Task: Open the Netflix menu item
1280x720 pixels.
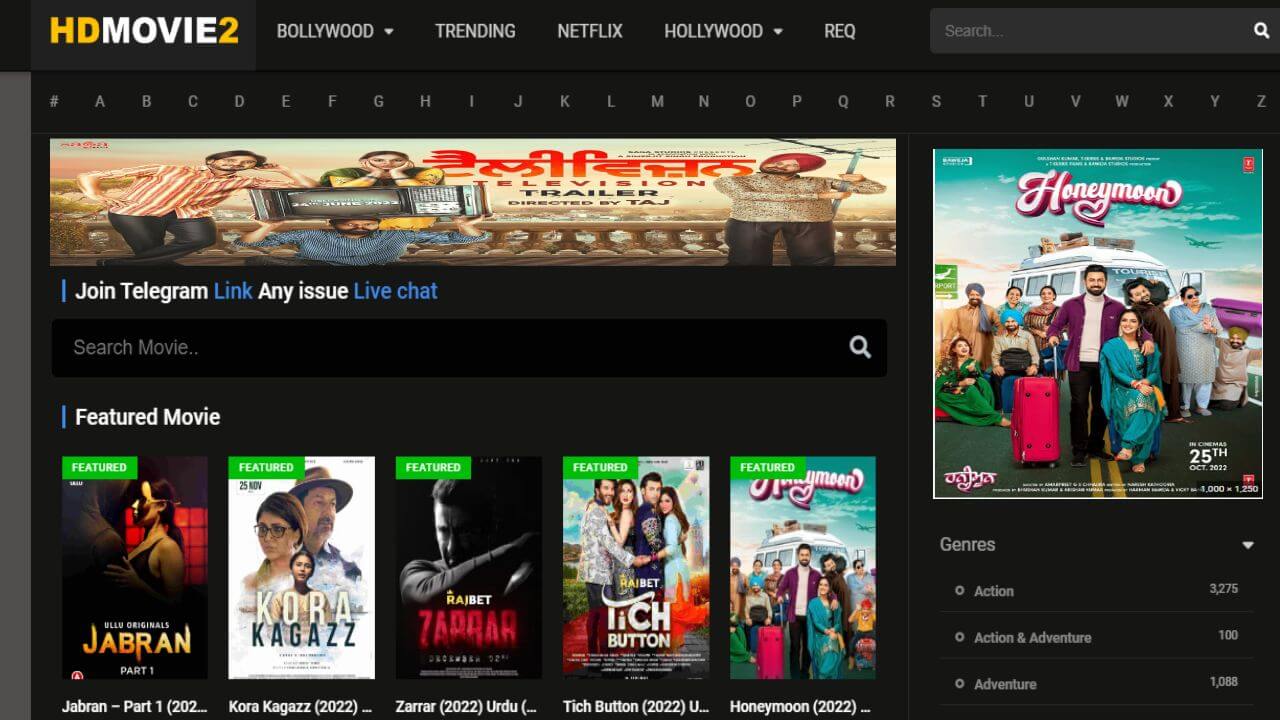Action: pyautogui.click(x=590, y=31)
